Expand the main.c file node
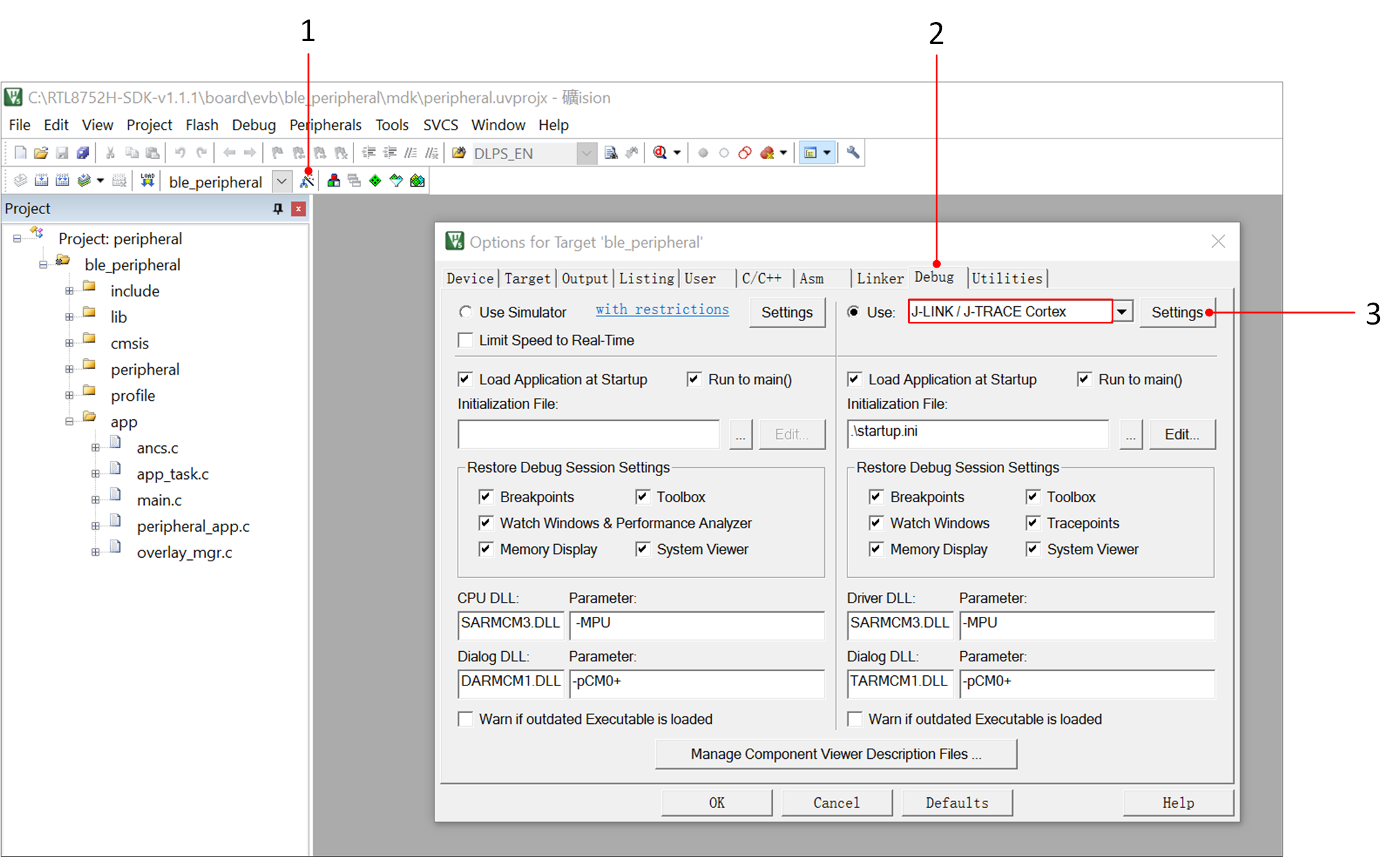The height and width of the screenshot is (857, 1400). [95, 500]
